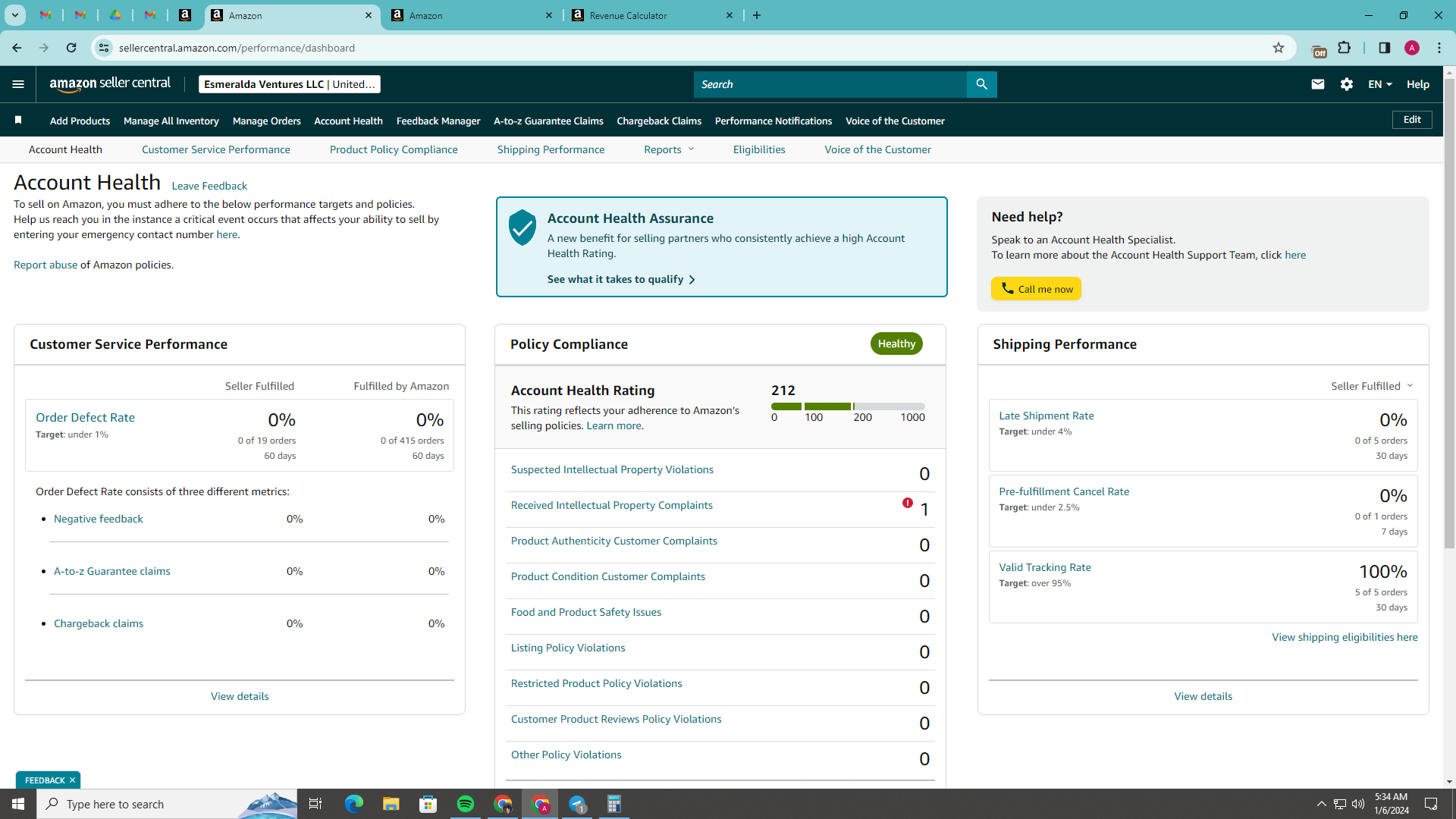
Task: Click View details under Customer Service Performance
Action: tap(240, 696)
